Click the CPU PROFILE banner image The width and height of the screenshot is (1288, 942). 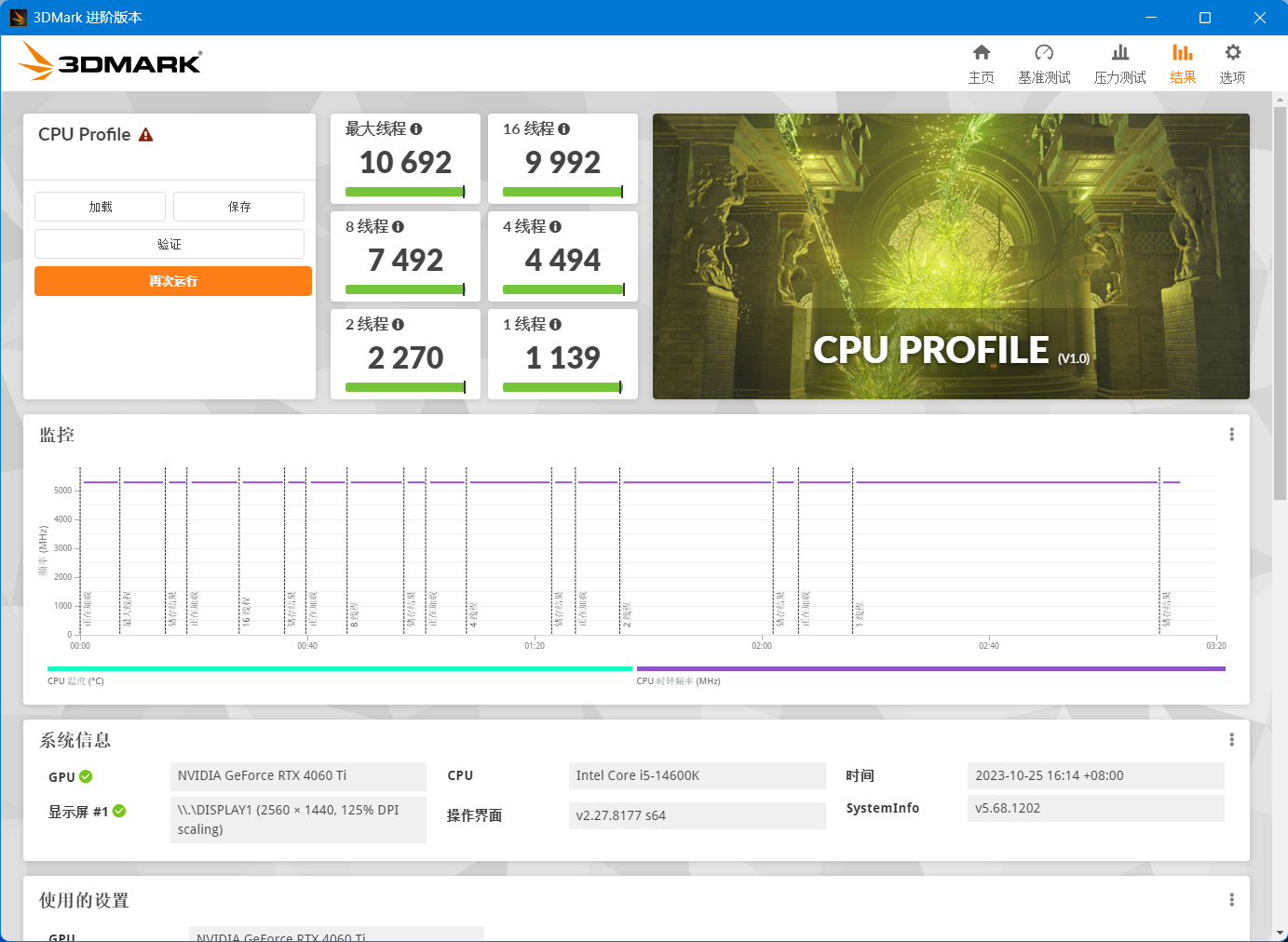point(951,256)
